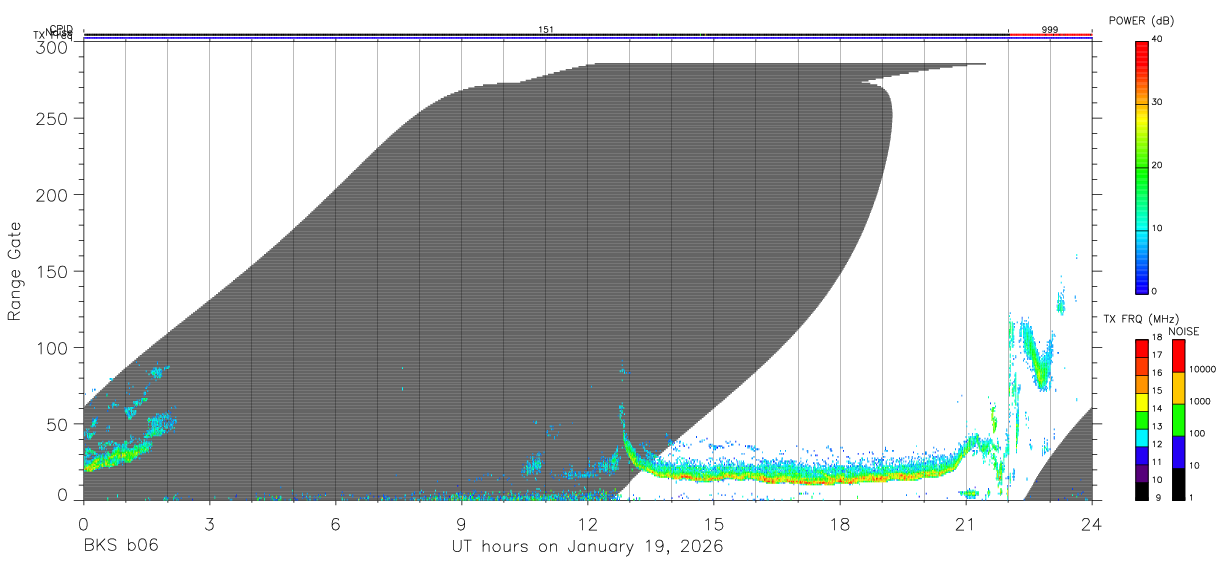The width and height of the screenshot is (1228, 567).
Task: Click the "BKS b06" radar beam label
Action: [x=120, y=547]
